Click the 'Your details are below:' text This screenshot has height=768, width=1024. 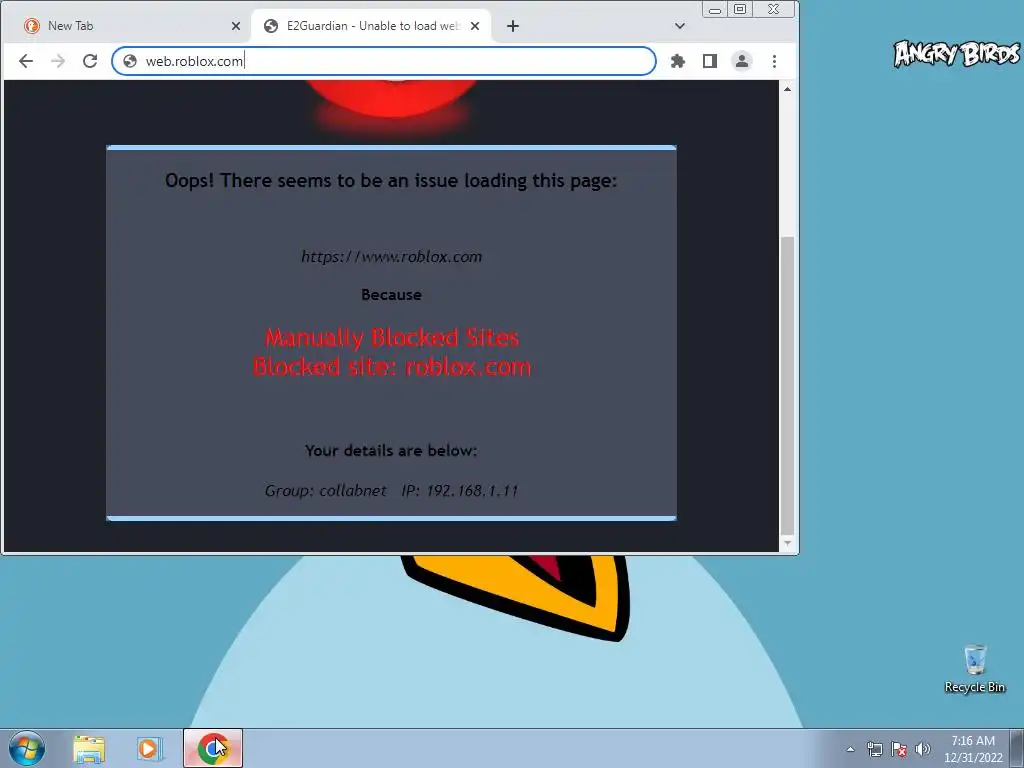(x=391, y=451)
